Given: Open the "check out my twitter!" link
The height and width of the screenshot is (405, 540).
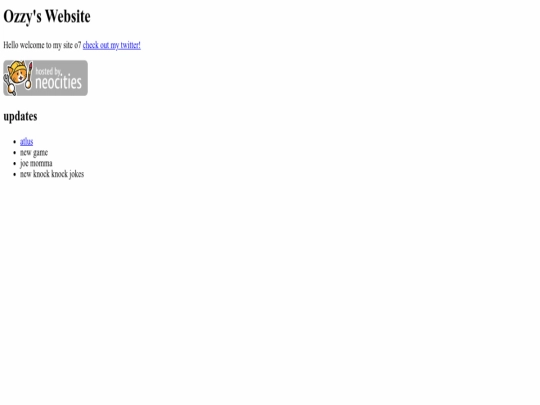Looking at the screenshot, I should 112,45.
